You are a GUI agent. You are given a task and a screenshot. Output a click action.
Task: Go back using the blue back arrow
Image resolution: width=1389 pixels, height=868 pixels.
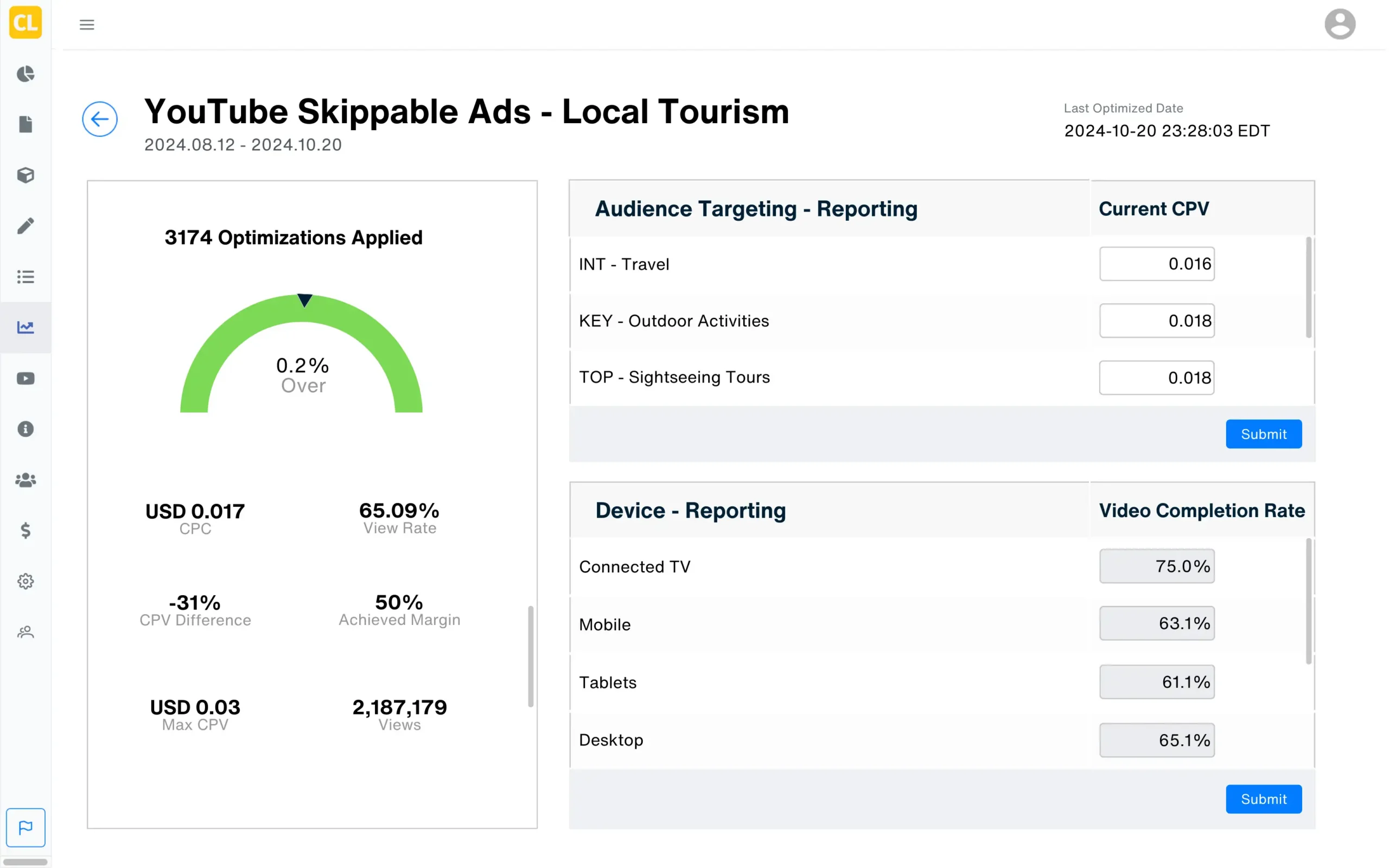coord(100,119)
